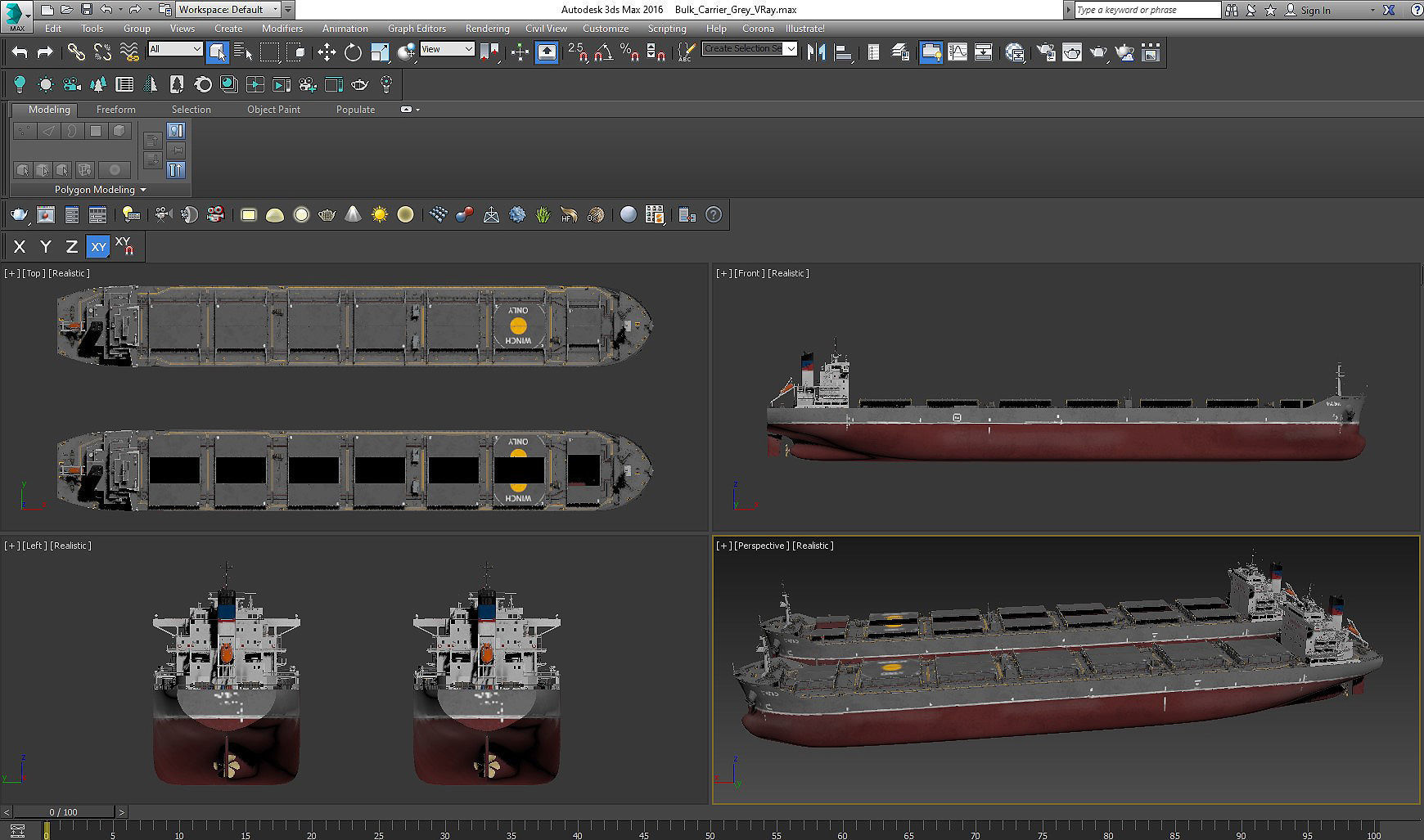
Task: Open the Workspace: Default dropdown
Action: [x=228, y=10]
